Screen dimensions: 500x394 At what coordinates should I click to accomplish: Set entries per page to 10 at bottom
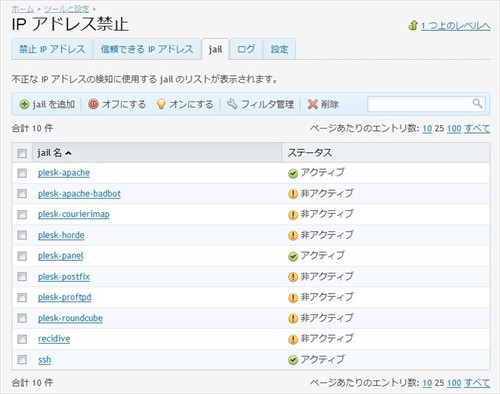click(427, 383)
